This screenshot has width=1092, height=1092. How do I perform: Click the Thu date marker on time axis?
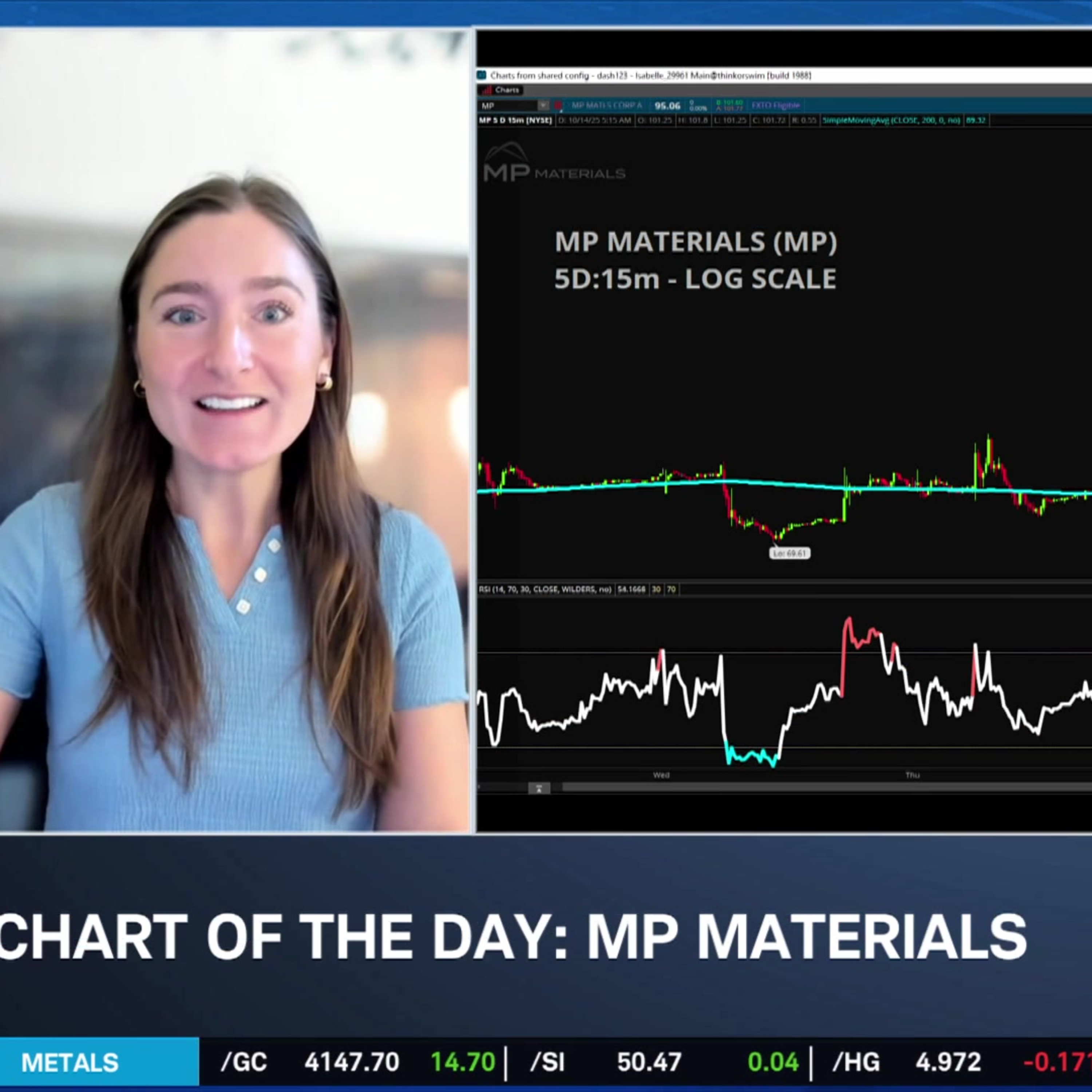point(912,775)
